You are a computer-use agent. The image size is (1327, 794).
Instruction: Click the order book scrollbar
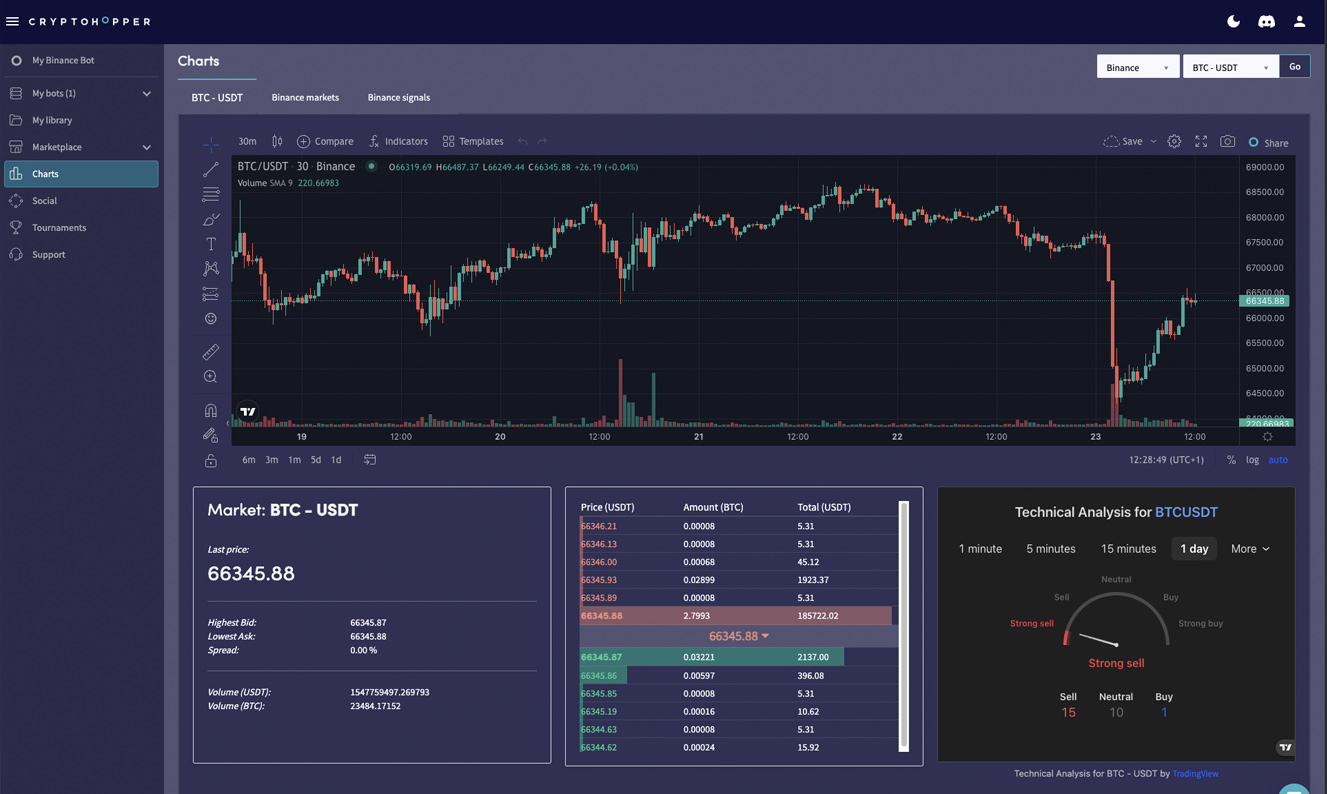[x=904, y=625]
